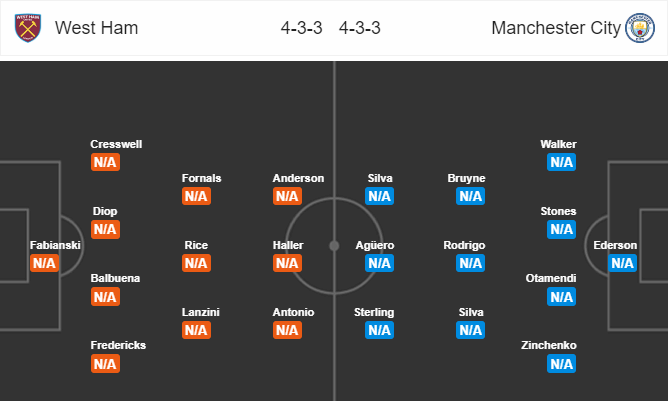Click Lanzini's N/A rating badge
668x401 pixels.
(x=196, y=330)
